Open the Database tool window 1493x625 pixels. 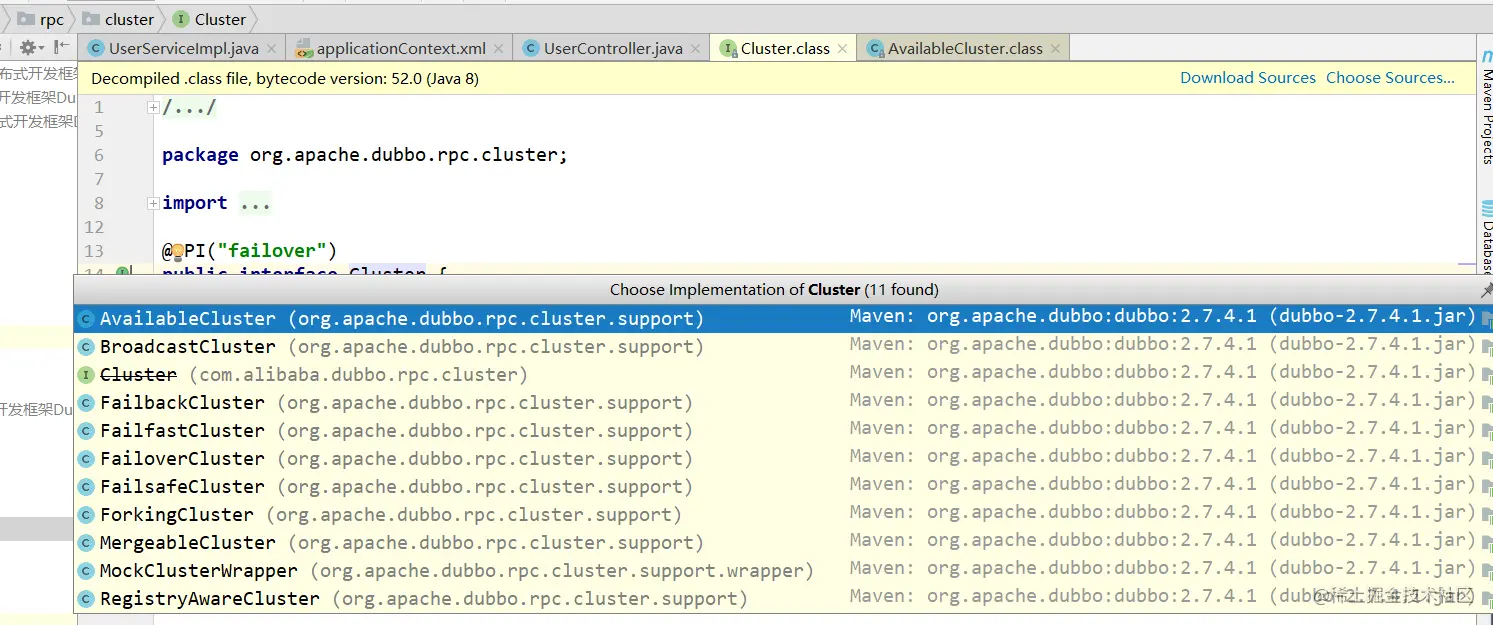pyautogui.click(x=1485, y=238)
